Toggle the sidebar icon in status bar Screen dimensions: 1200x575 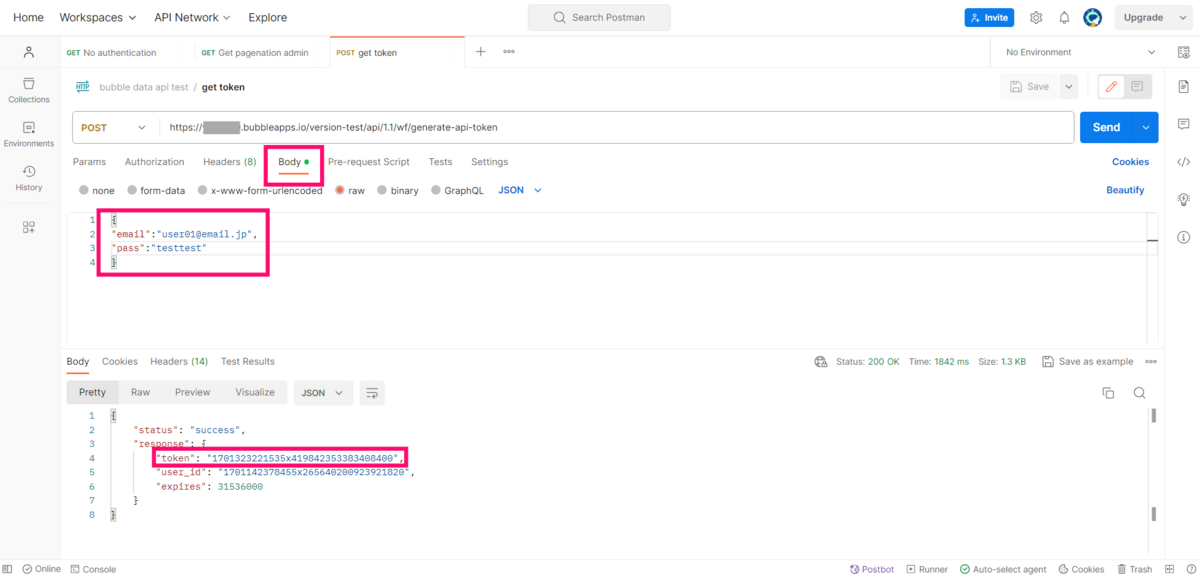[8, 569]
